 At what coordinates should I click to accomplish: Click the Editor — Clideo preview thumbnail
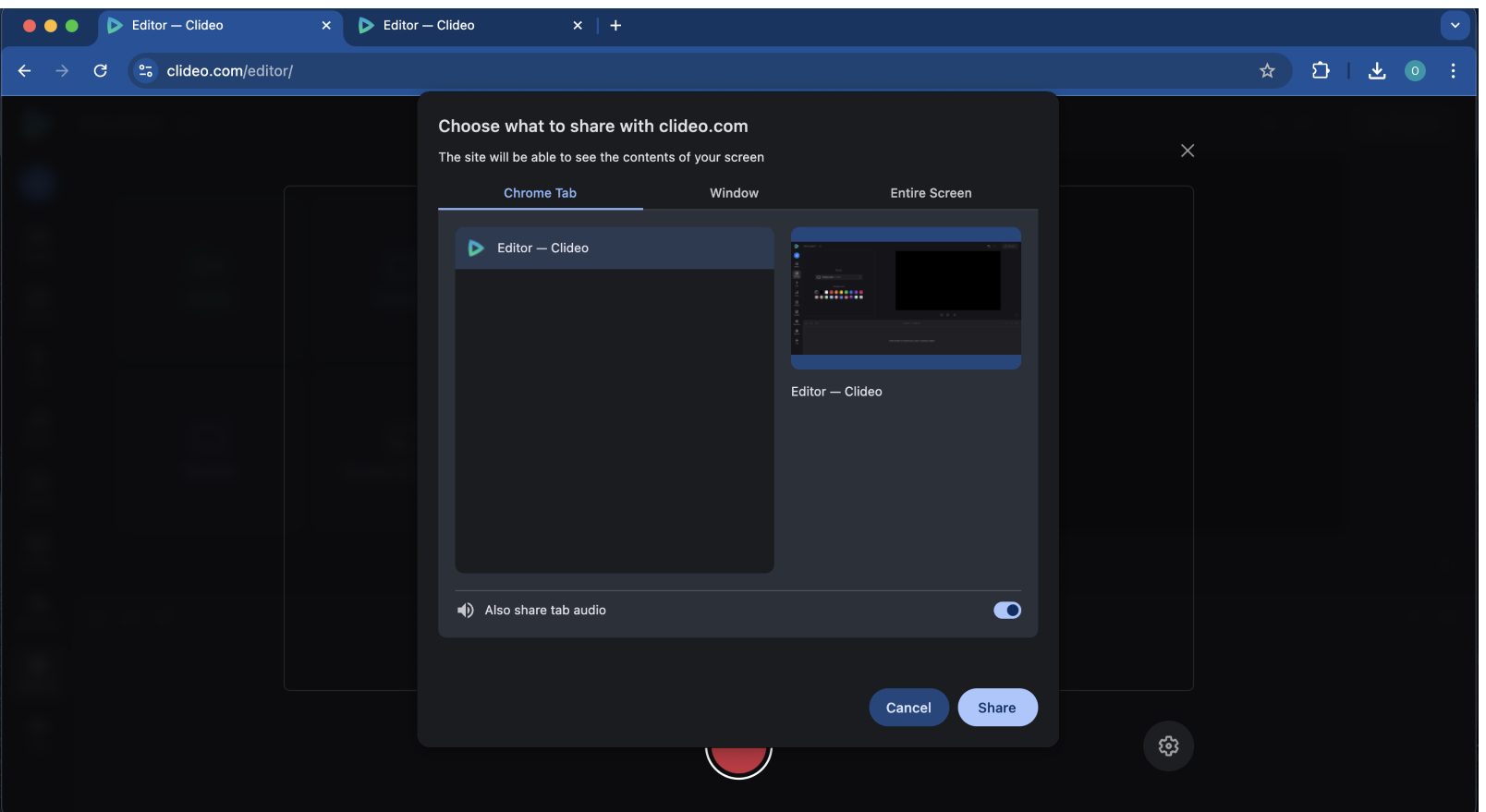tap(906, 298)
